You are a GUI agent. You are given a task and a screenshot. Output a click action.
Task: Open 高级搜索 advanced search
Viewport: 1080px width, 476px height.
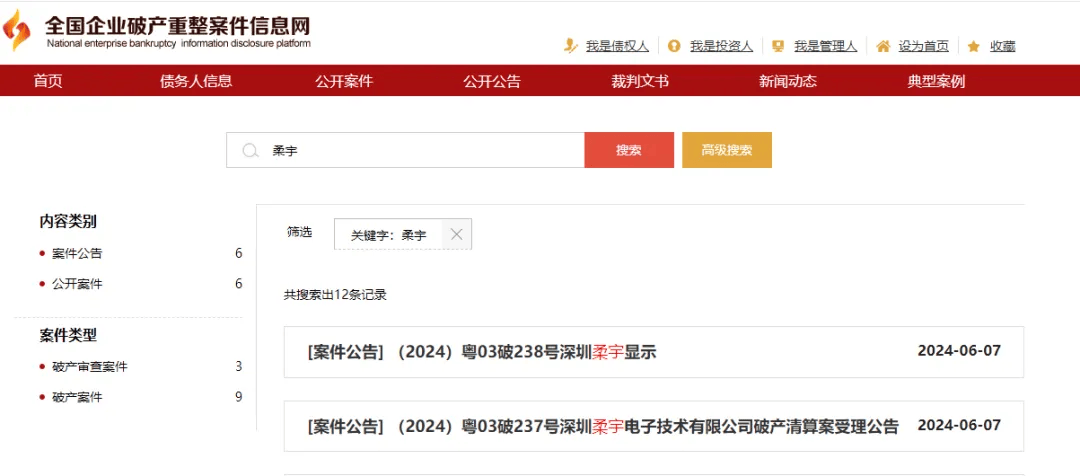click(727, 150)
